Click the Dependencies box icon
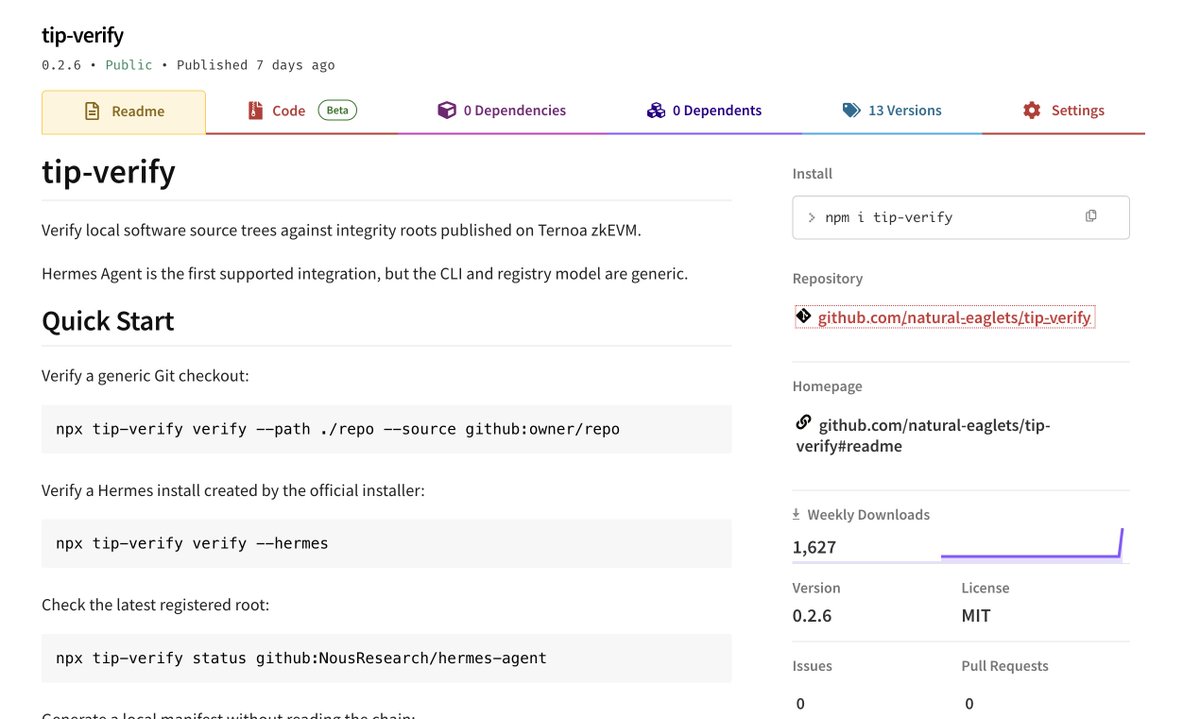1200x719 pixels. [x=447, y=110]
